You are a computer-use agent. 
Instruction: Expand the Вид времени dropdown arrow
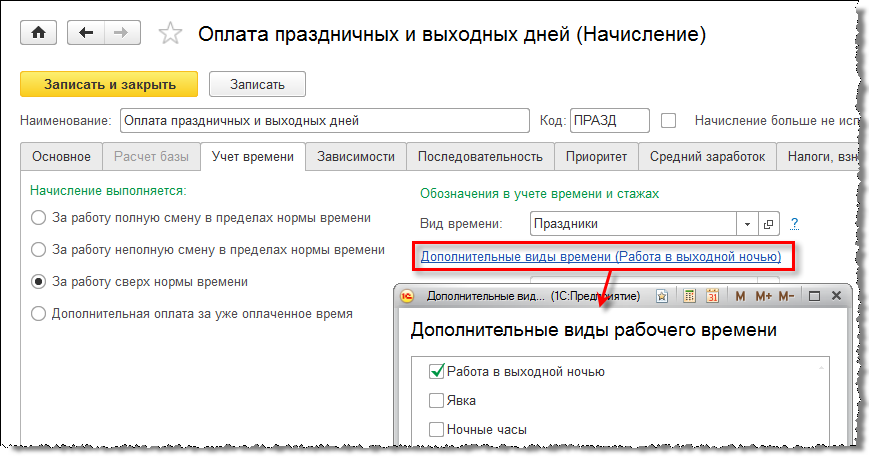point(747,224)
